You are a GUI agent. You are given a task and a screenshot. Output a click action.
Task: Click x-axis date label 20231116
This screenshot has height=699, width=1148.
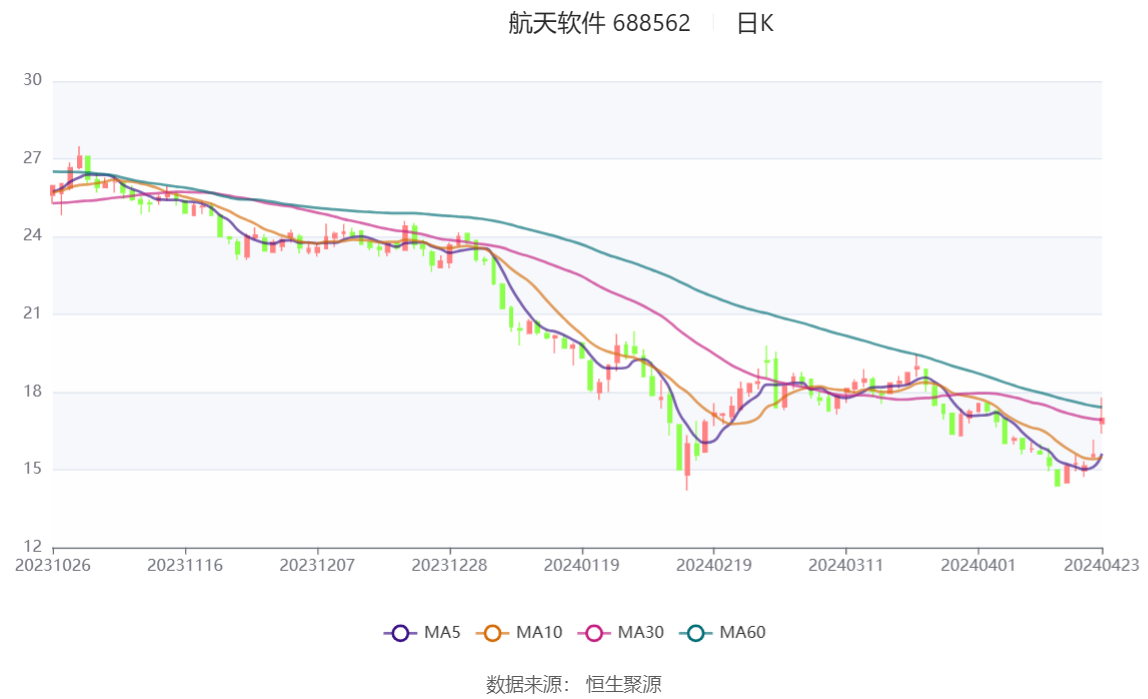point(185,566)
